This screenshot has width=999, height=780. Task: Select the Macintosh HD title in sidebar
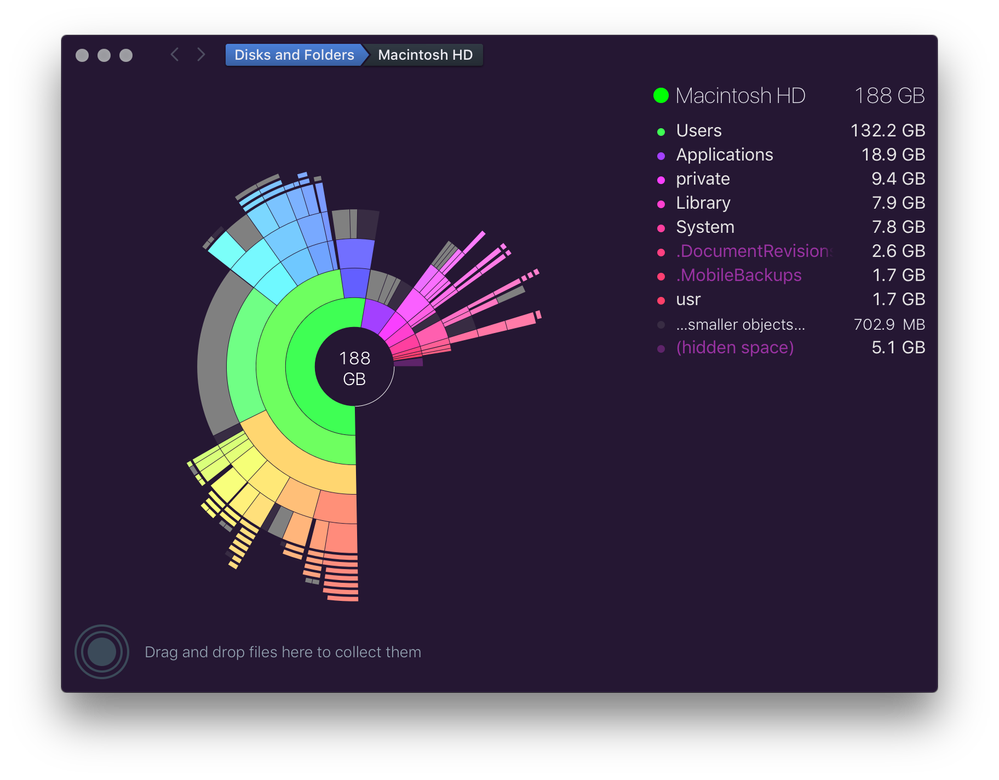740,96
